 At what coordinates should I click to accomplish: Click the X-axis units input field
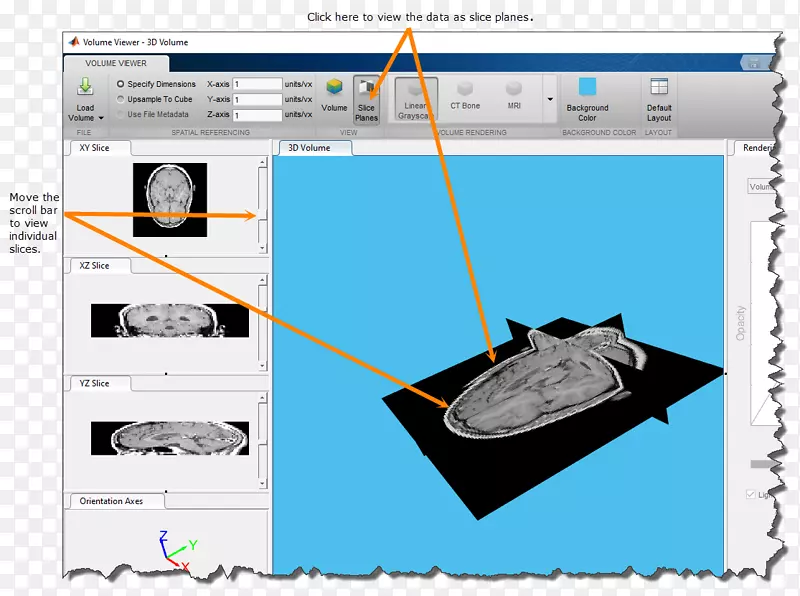(x=257, y=85)
